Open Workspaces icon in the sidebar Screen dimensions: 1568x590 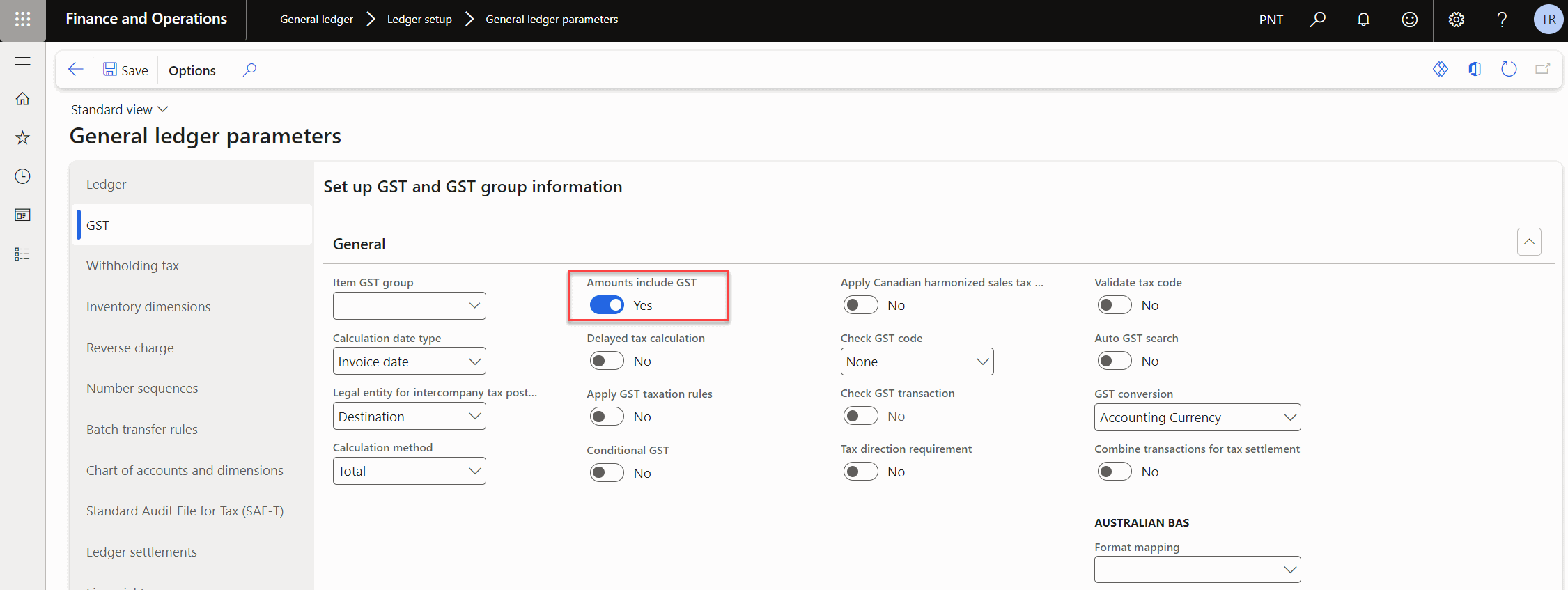[x=22, y=215]
